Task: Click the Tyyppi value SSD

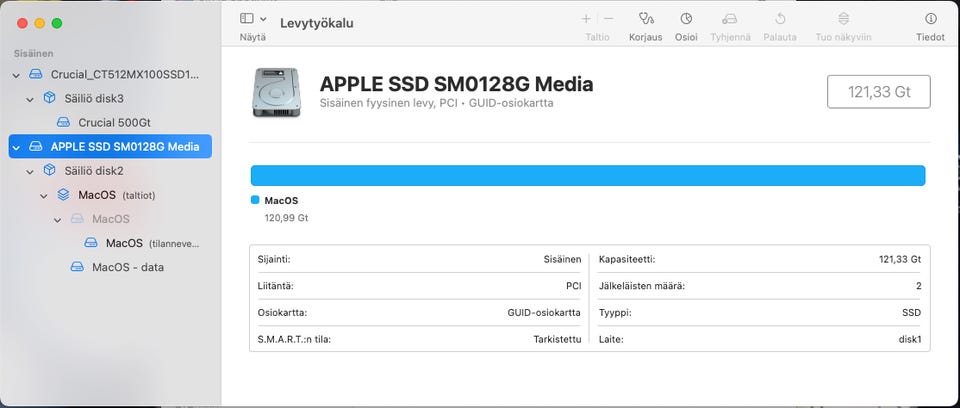Action: click(x=911, y=312)
